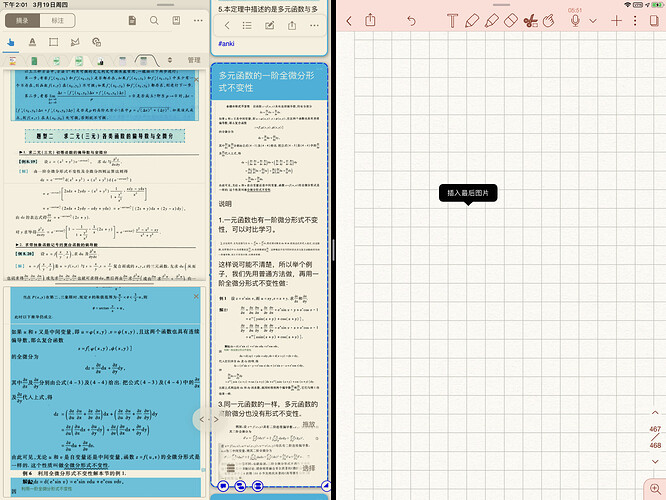This screenshot has height=500, width=666.
Task: Click the 说明 heading in the card
Action: tap(225, 204)
